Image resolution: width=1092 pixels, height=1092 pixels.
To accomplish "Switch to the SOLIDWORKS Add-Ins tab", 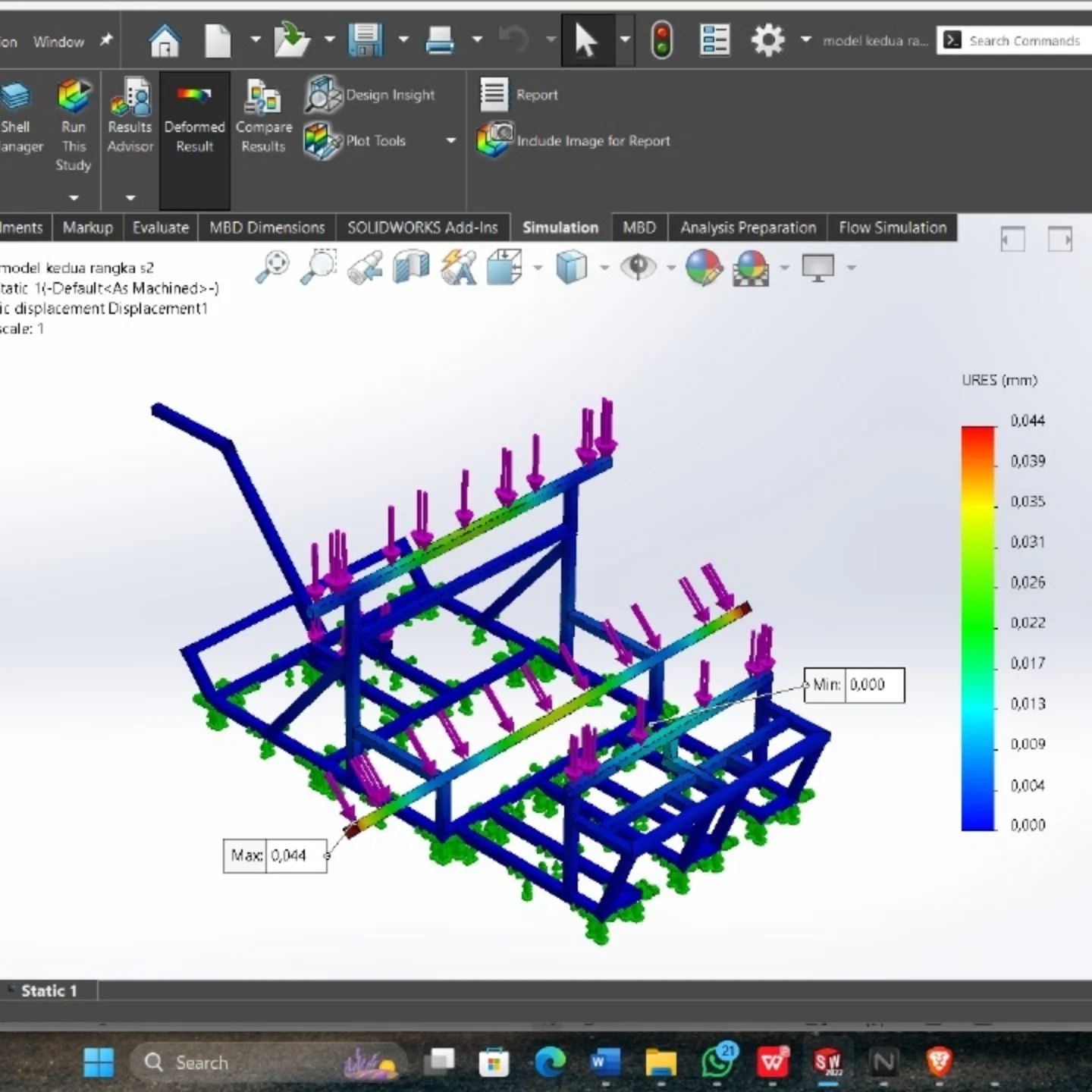I will [x=422, y=227].
